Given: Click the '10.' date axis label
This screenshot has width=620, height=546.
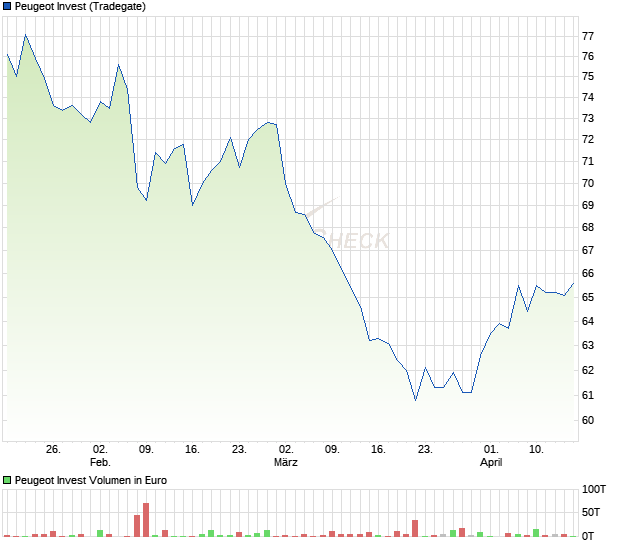Looking at the screenshot, I should (x=536, y=450).
